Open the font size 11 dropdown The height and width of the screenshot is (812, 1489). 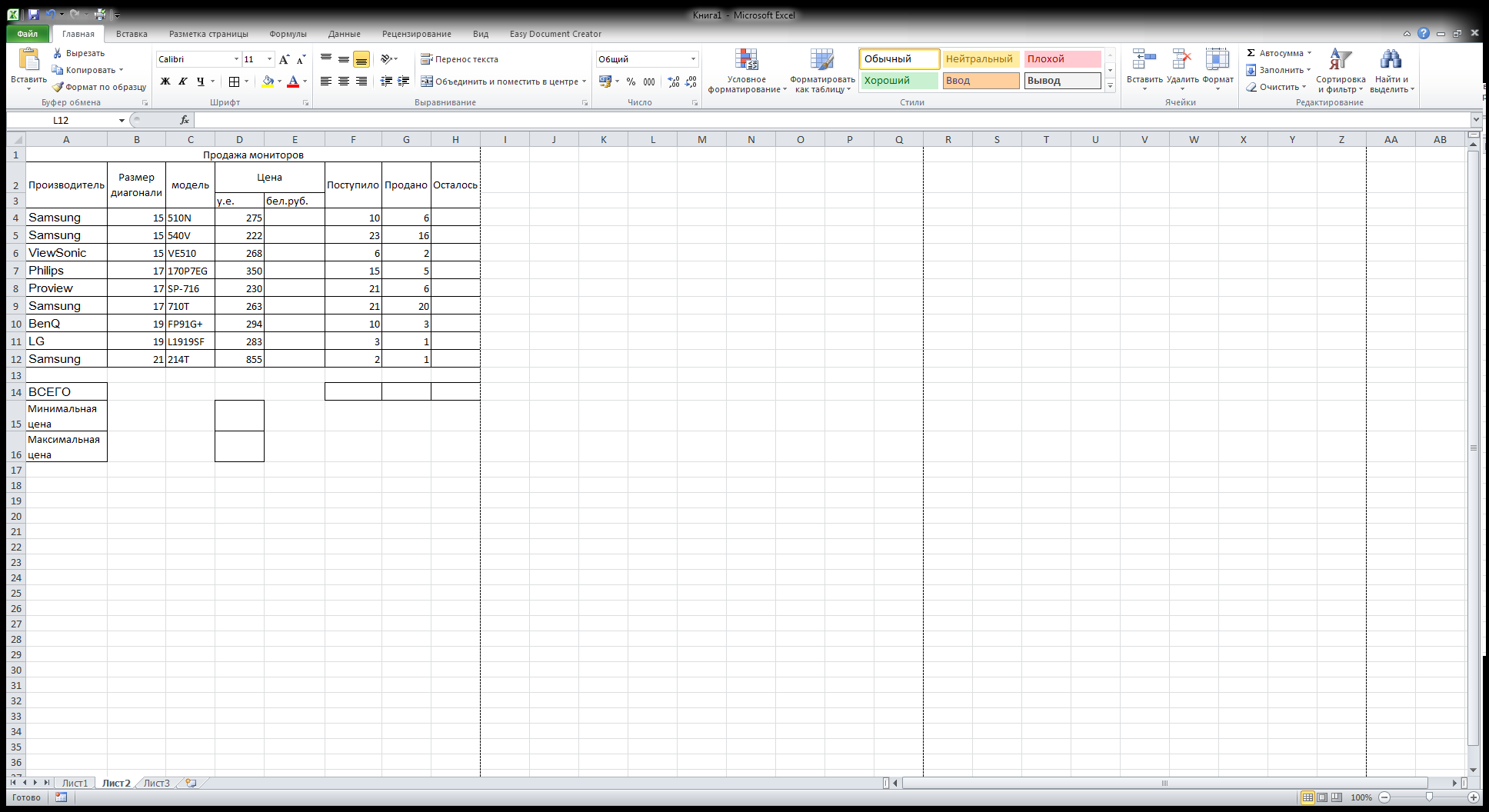269,59
